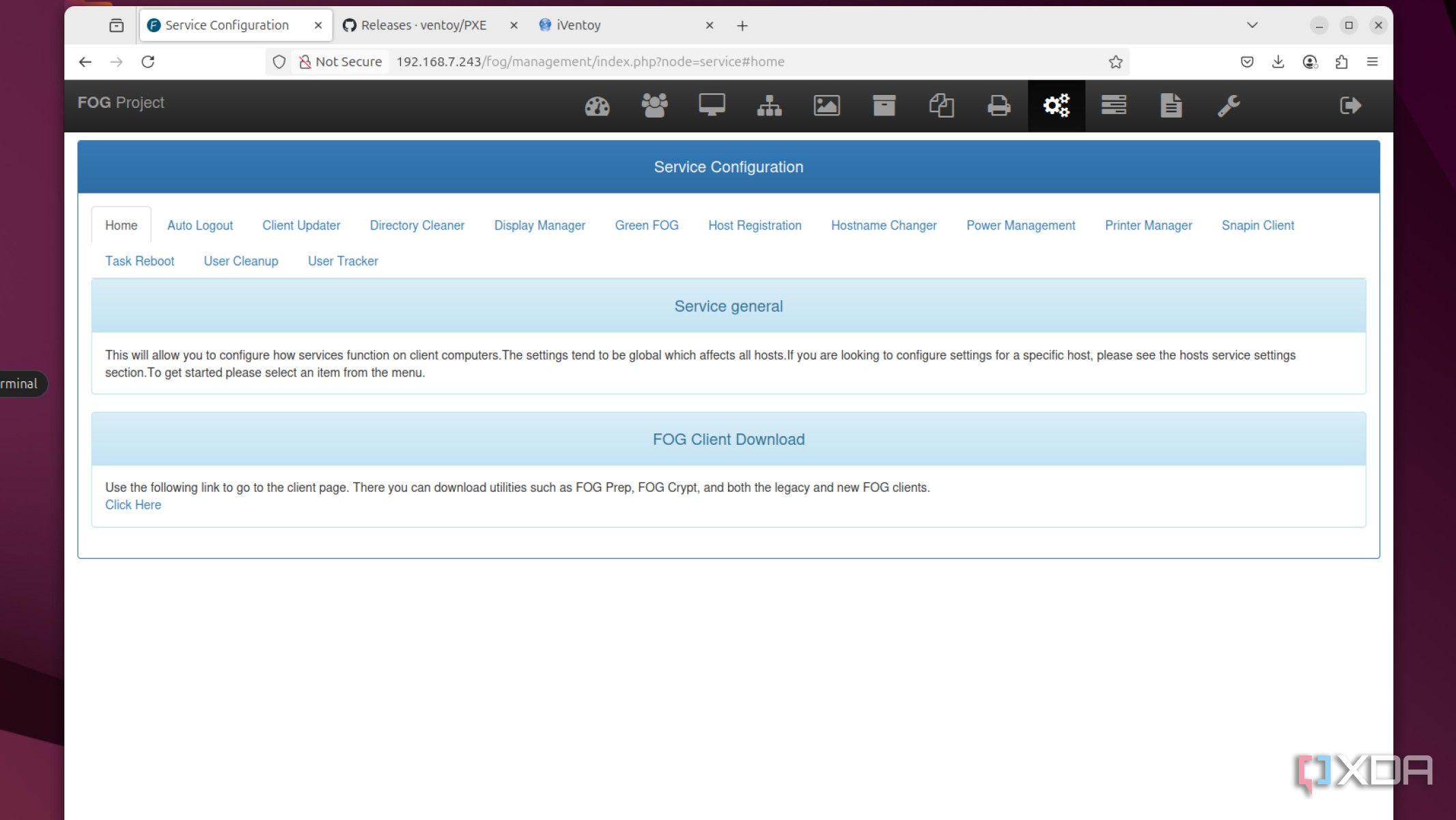Open the Tasks list icon
The width and height of the screenshot is (1456, 820).
pyautogui.click(x=1113, y=106)
